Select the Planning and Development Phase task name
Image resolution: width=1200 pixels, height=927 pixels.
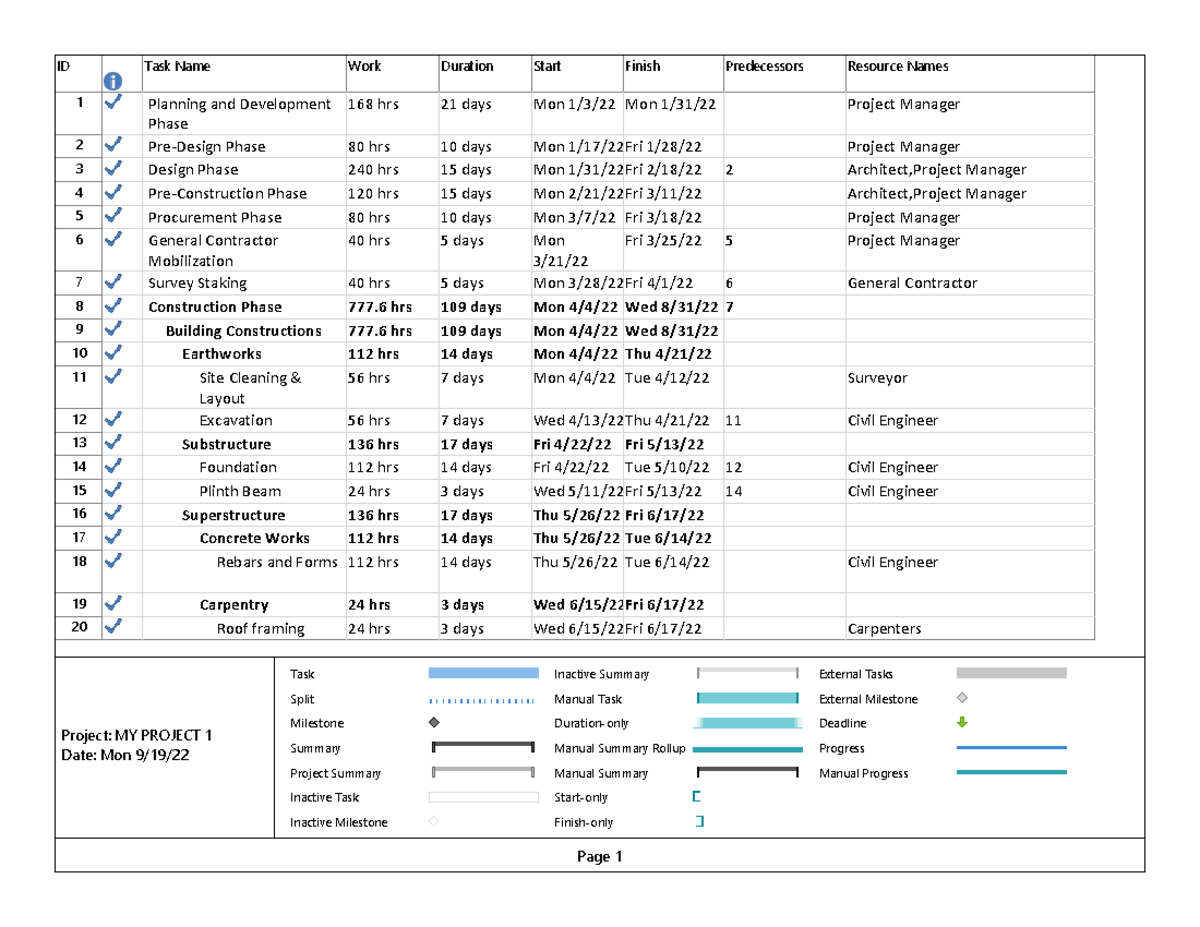239,114
